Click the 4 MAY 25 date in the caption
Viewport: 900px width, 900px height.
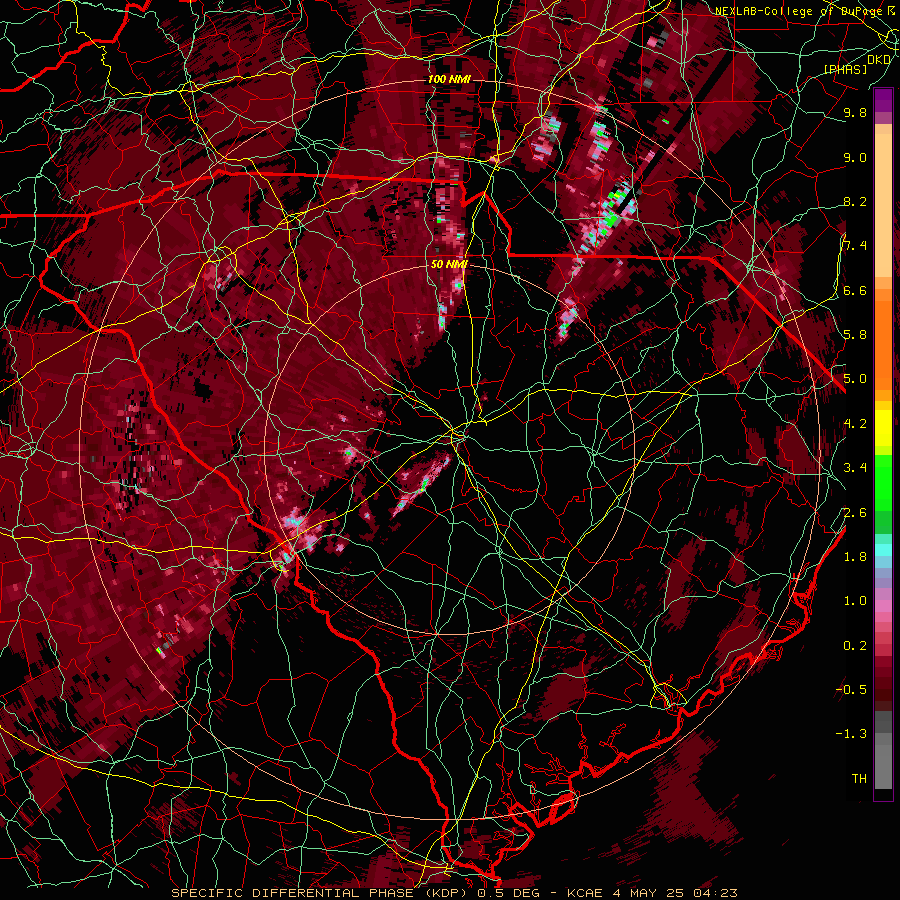648,893
